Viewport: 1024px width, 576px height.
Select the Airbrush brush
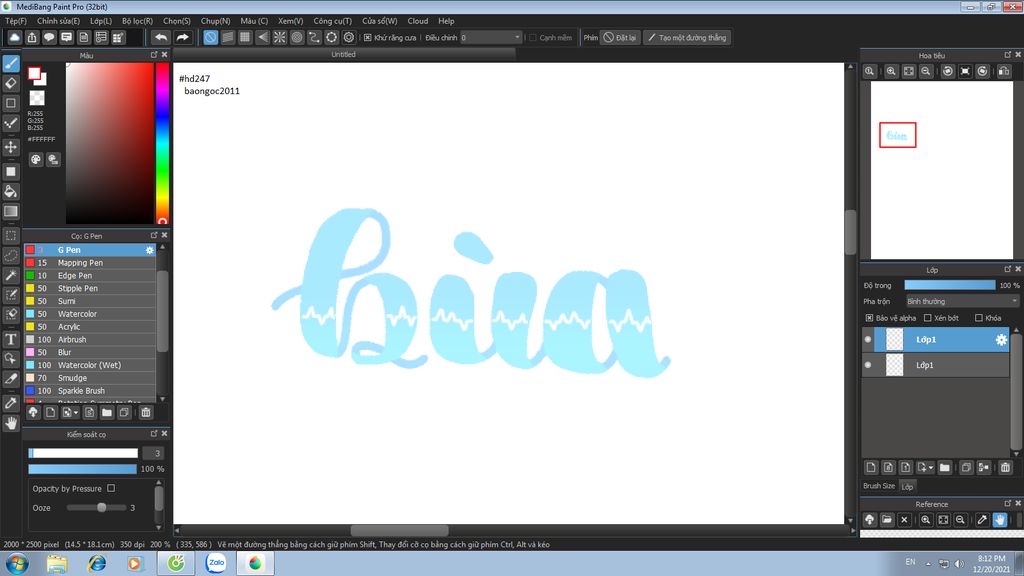coord(90,340)
